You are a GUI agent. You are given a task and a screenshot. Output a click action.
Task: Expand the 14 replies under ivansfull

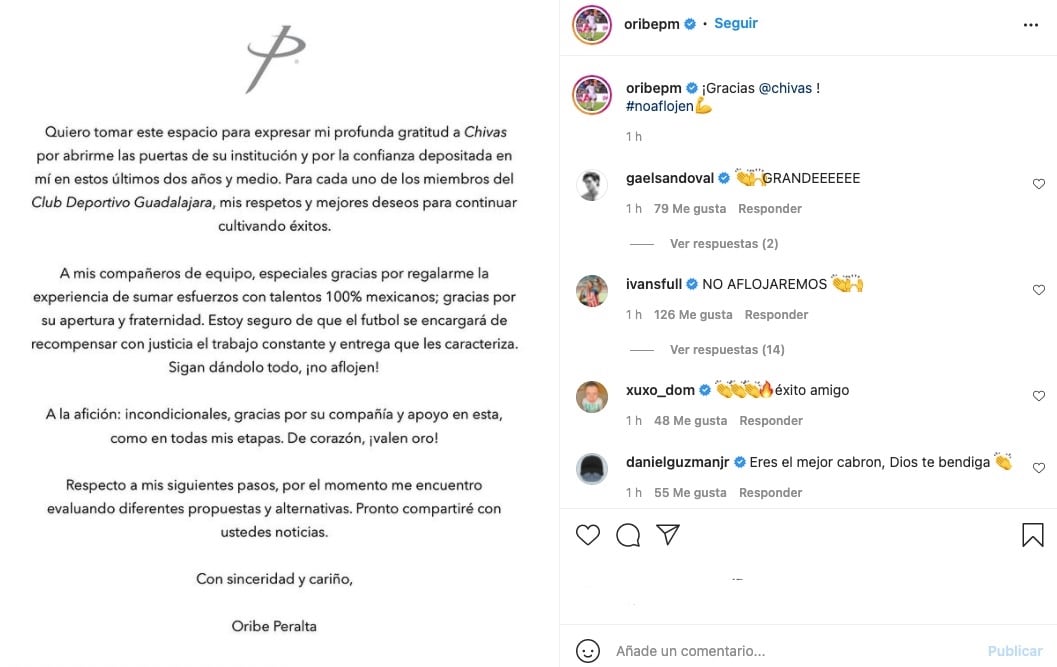tap(727, 350)
